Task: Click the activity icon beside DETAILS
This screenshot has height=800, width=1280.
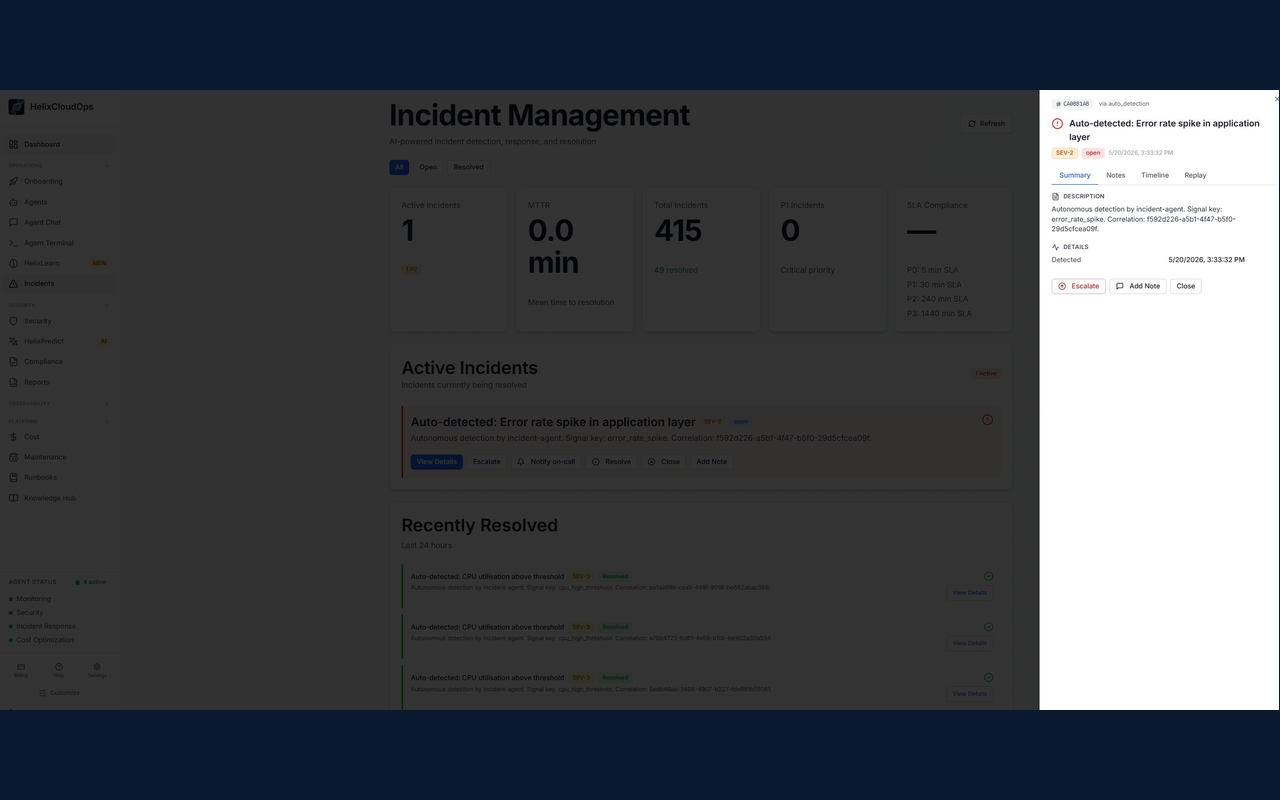Action: 1055,247
